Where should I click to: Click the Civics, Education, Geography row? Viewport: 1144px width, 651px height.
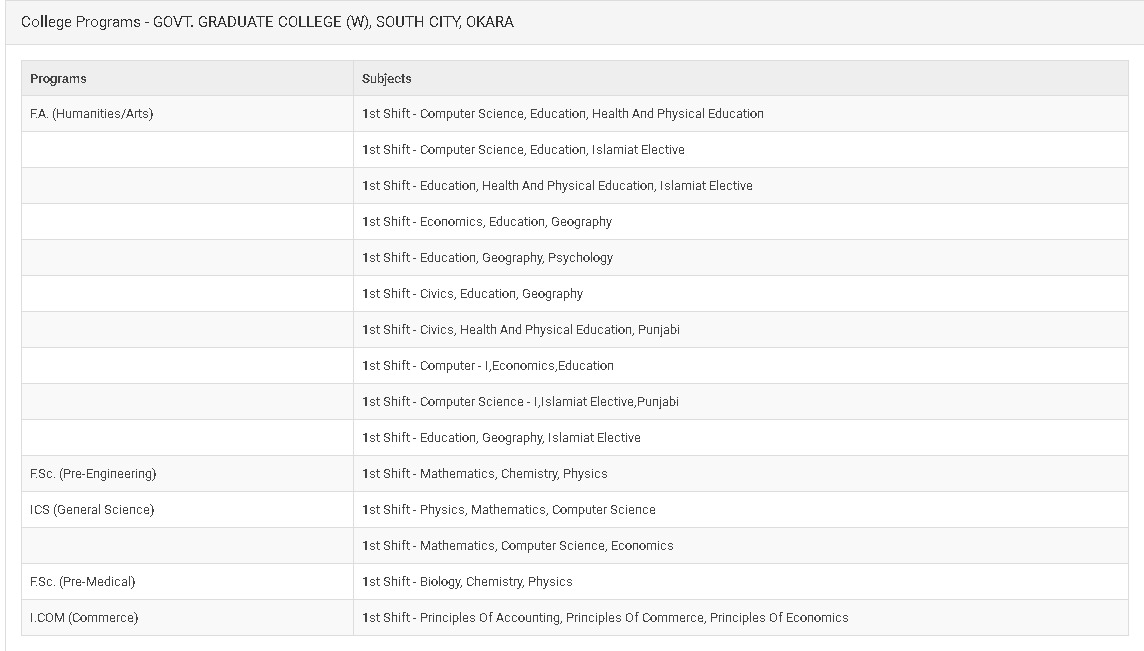tap(741, 293)
